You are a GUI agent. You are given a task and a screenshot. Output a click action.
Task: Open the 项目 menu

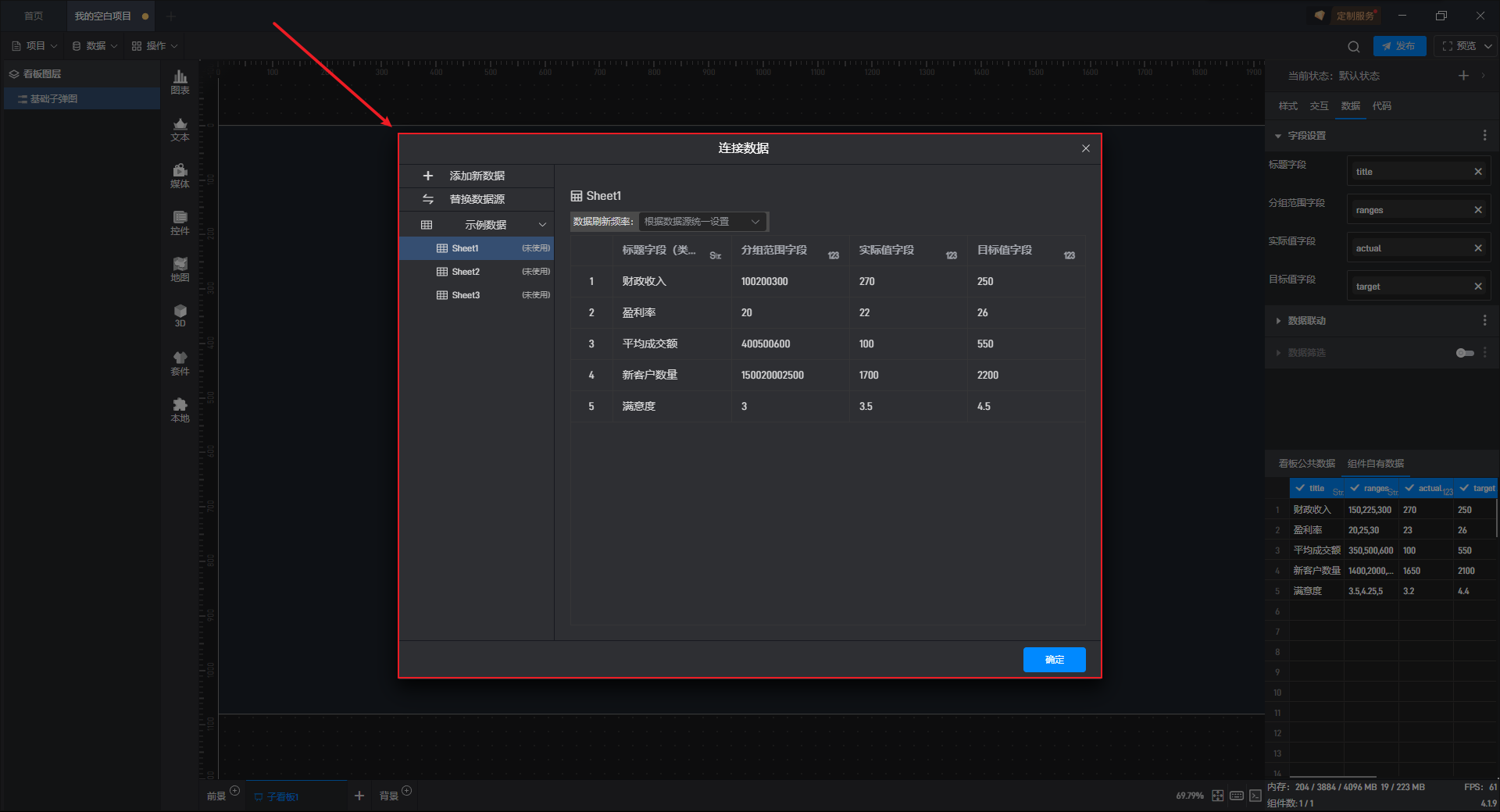[x=35, y=46]
